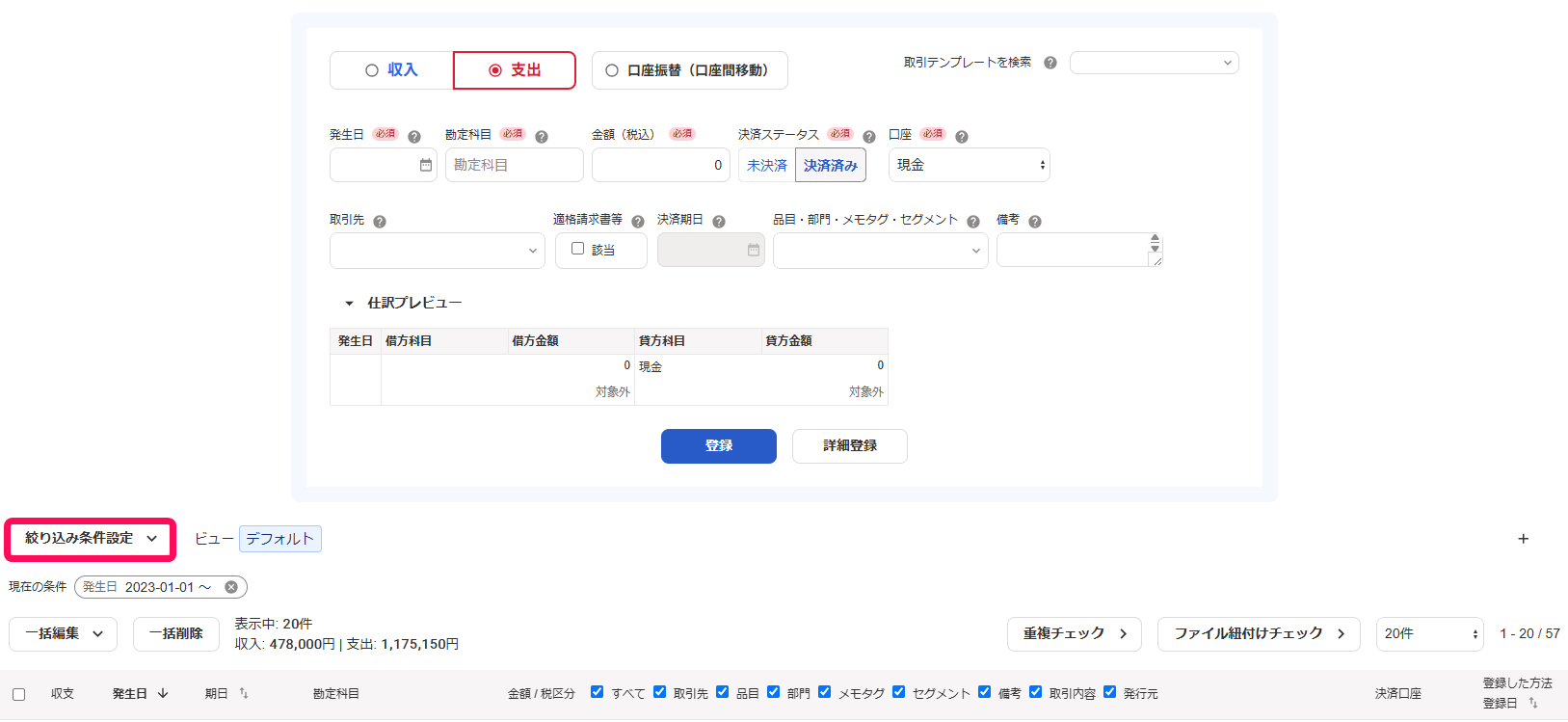Open the calendar picker in 発生日 field
1568x722 pixels.
click(426, 165)
